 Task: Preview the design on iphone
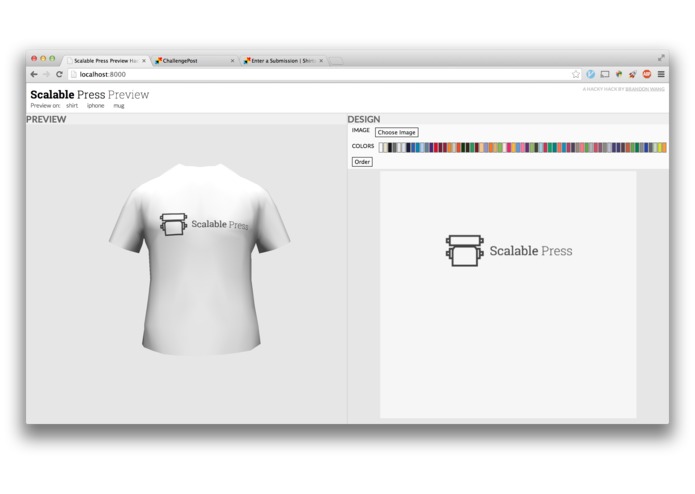pos(95,105)
